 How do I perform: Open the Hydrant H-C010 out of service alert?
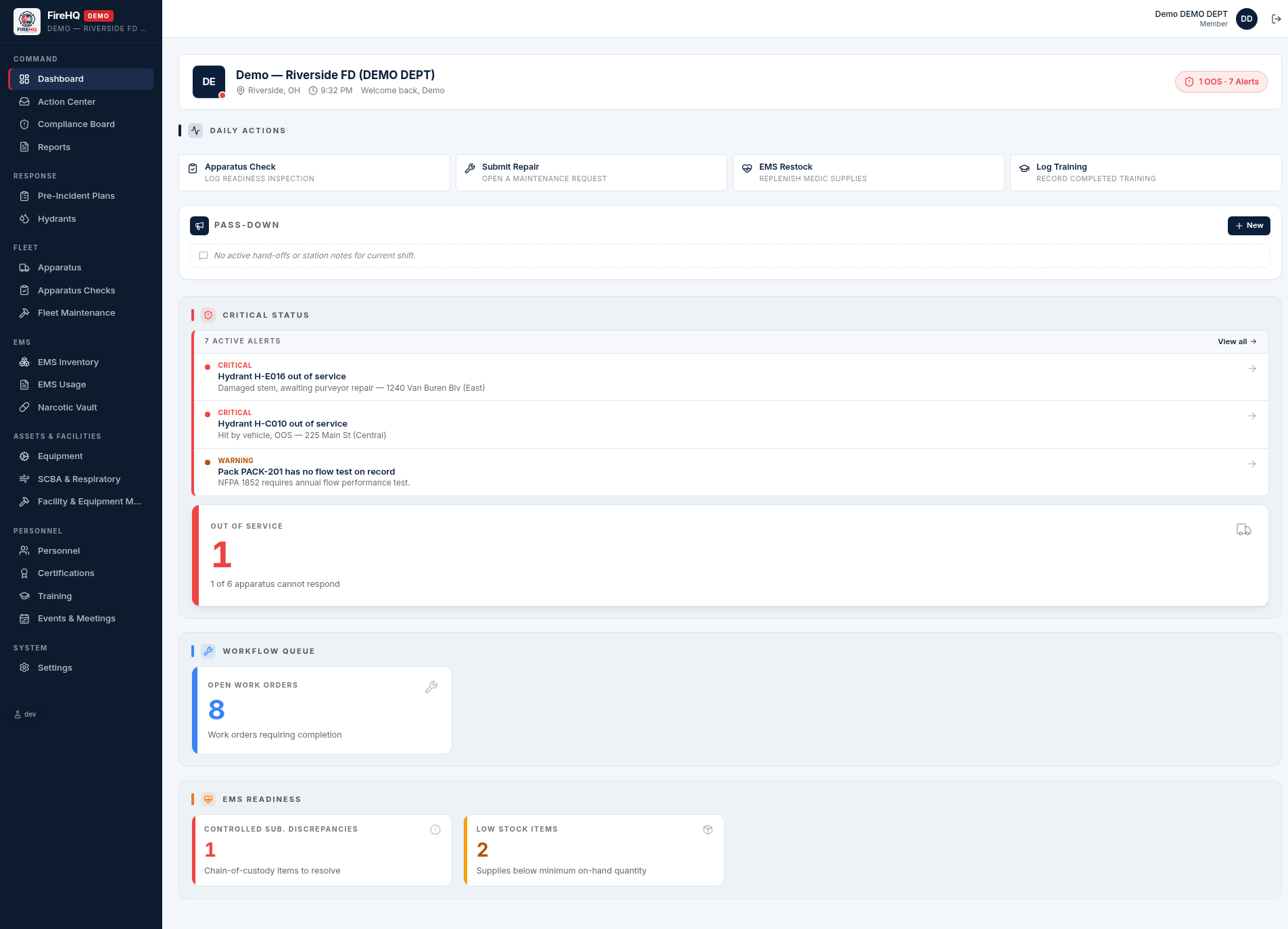(x=731, y=425)
